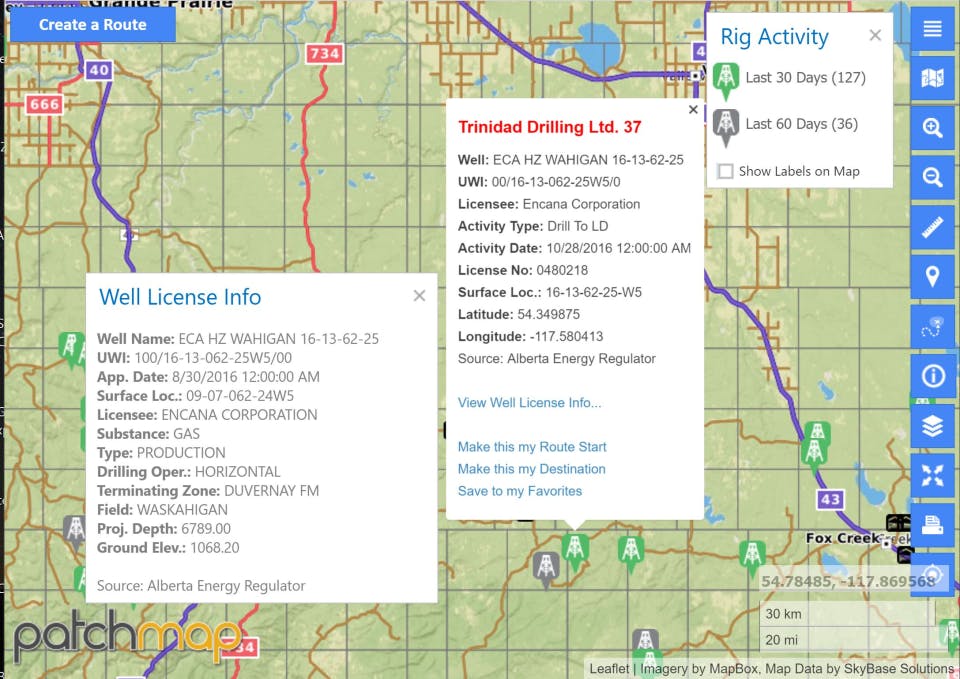Open the map layers stack icon
960x679 pixels.
(x=932, y=426)
